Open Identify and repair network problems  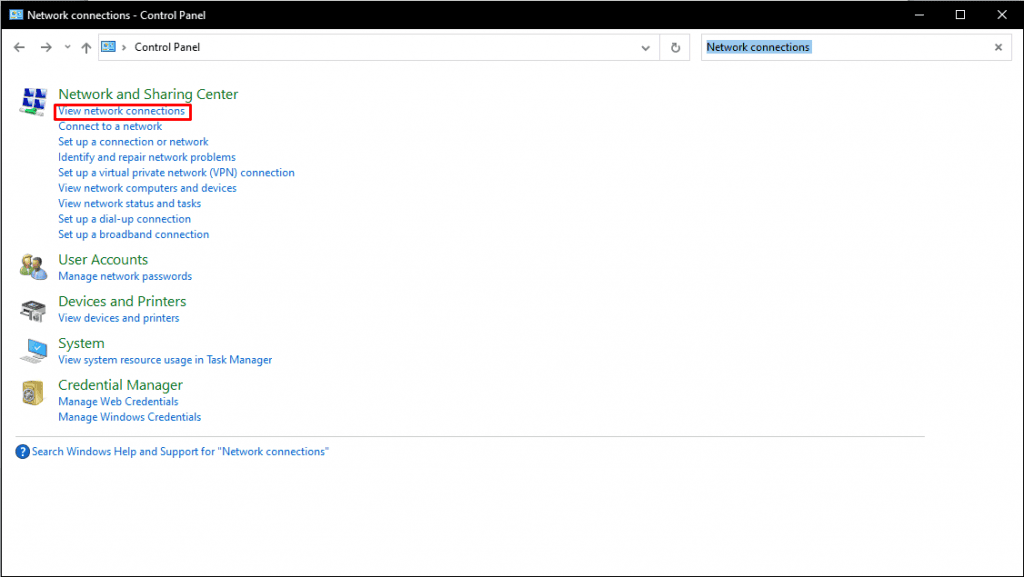(147, 157)
